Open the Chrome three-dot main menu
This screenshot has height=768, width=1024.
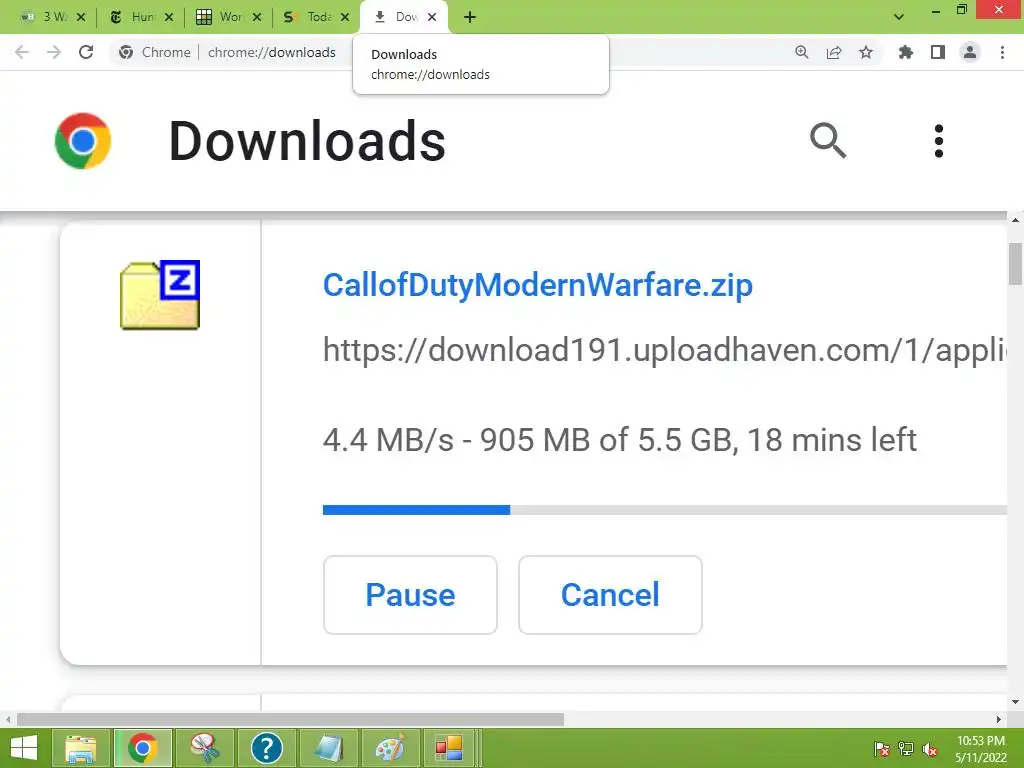[x=1002, y=52]
